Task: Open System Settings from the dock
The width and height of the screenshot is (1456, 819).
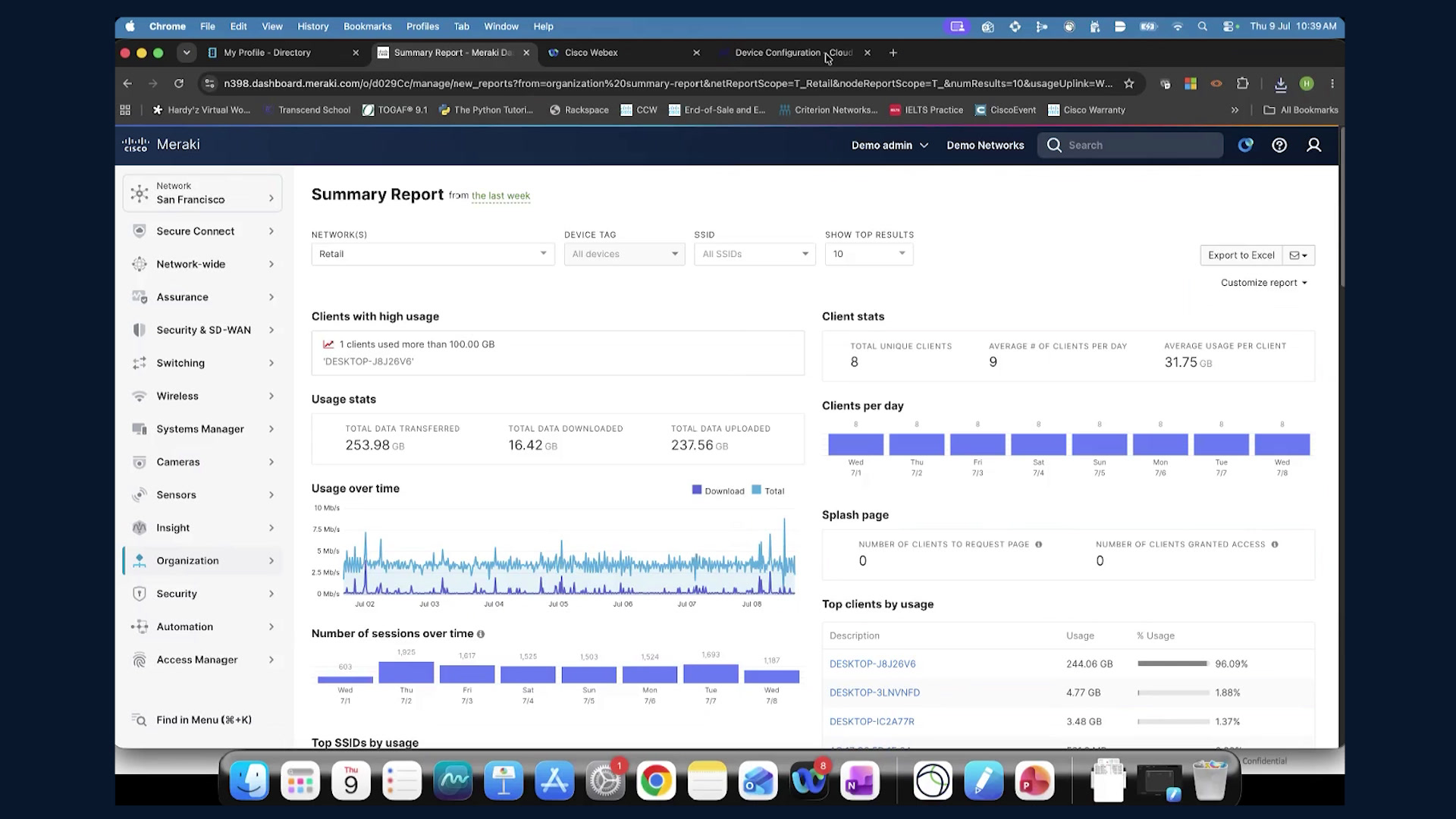Action: pos(605,780)
